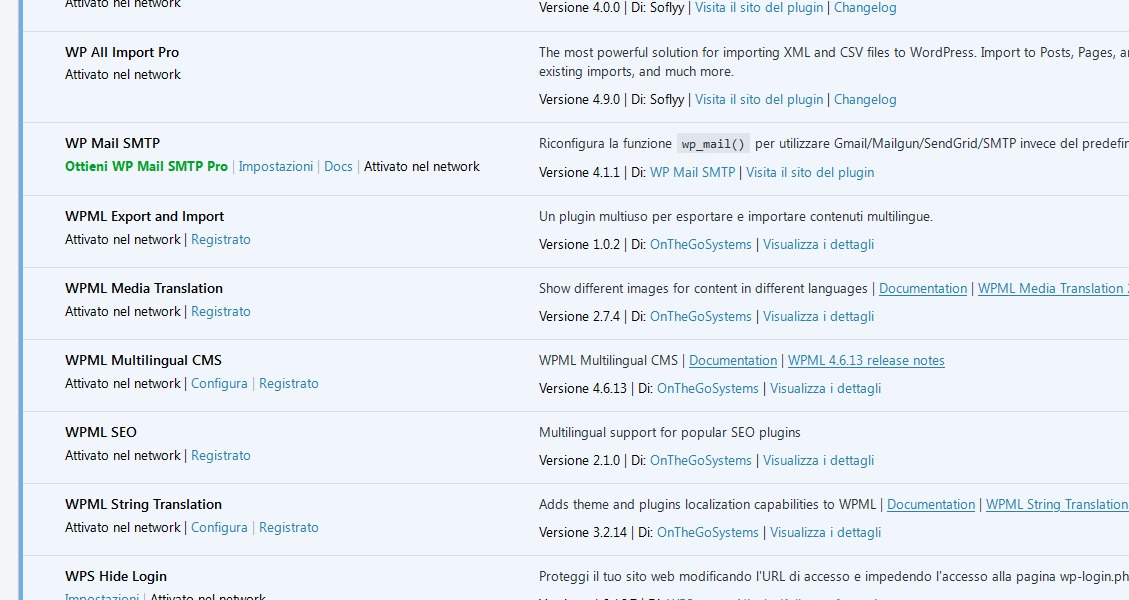This screenshot has height=600, width=1129.
Task: Select the WPML Export and Import title
Action: [x=144, y=216]
